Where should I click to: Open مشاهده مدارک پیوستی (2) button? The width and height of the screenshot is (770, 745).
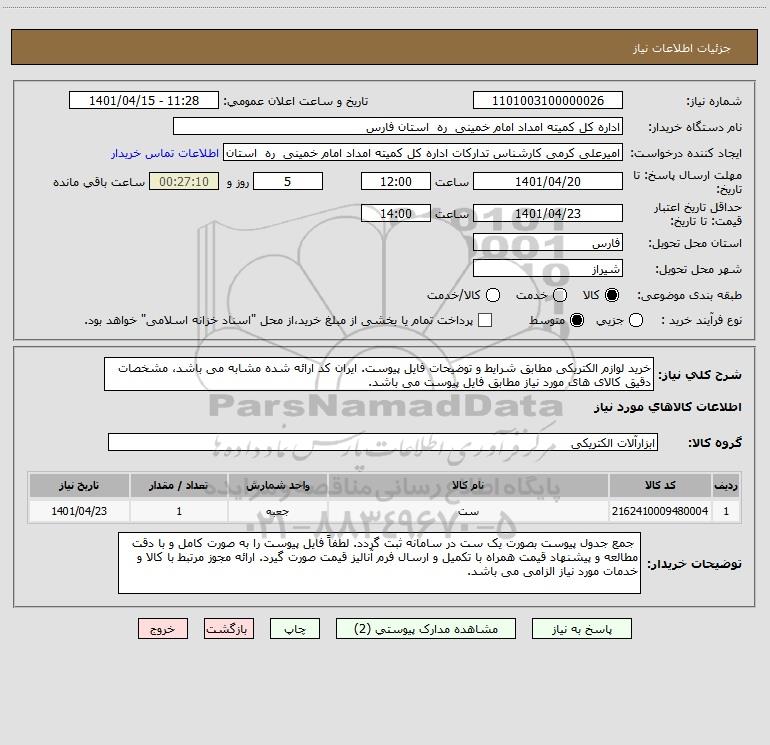(426, 629)
